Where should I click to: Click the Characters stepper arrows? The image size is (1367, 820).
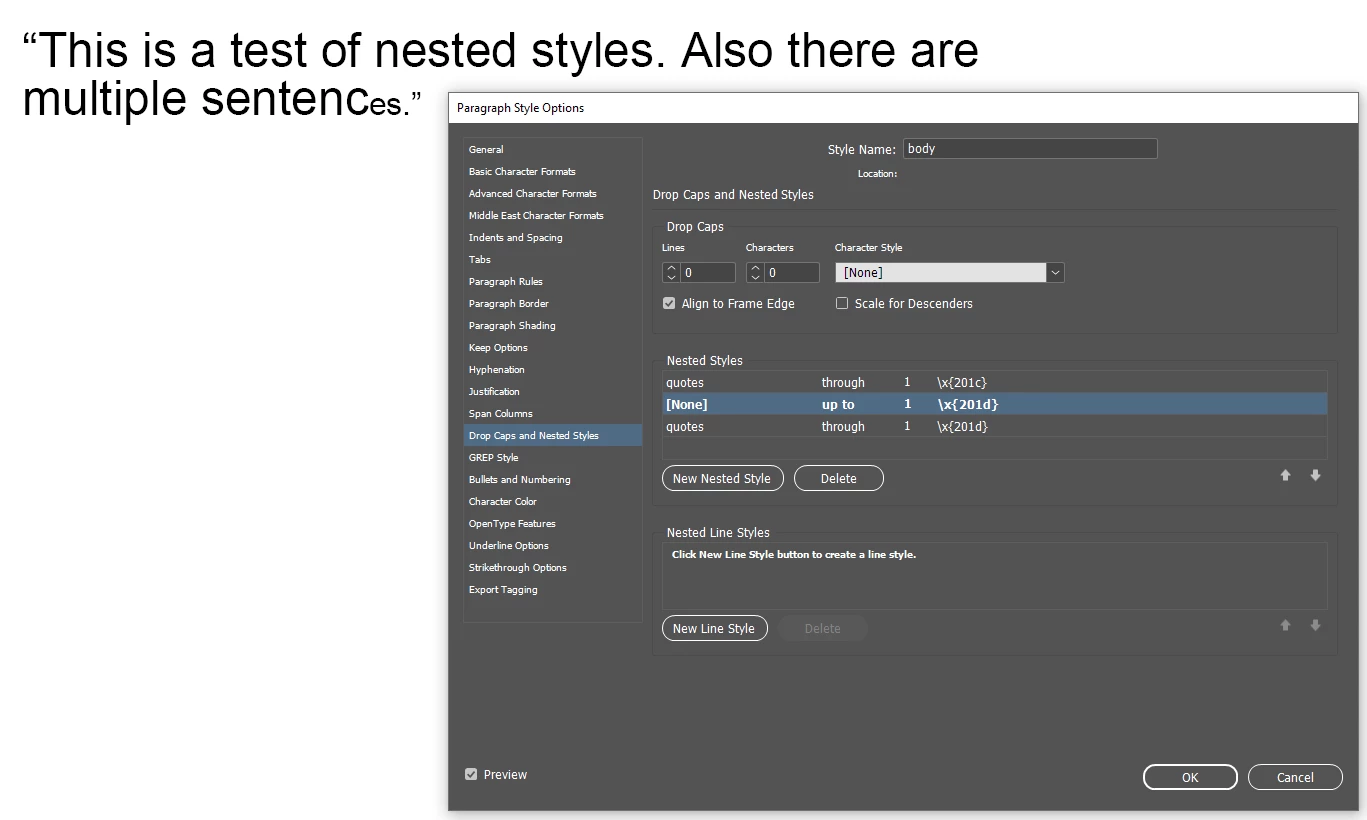click(756, 272)
